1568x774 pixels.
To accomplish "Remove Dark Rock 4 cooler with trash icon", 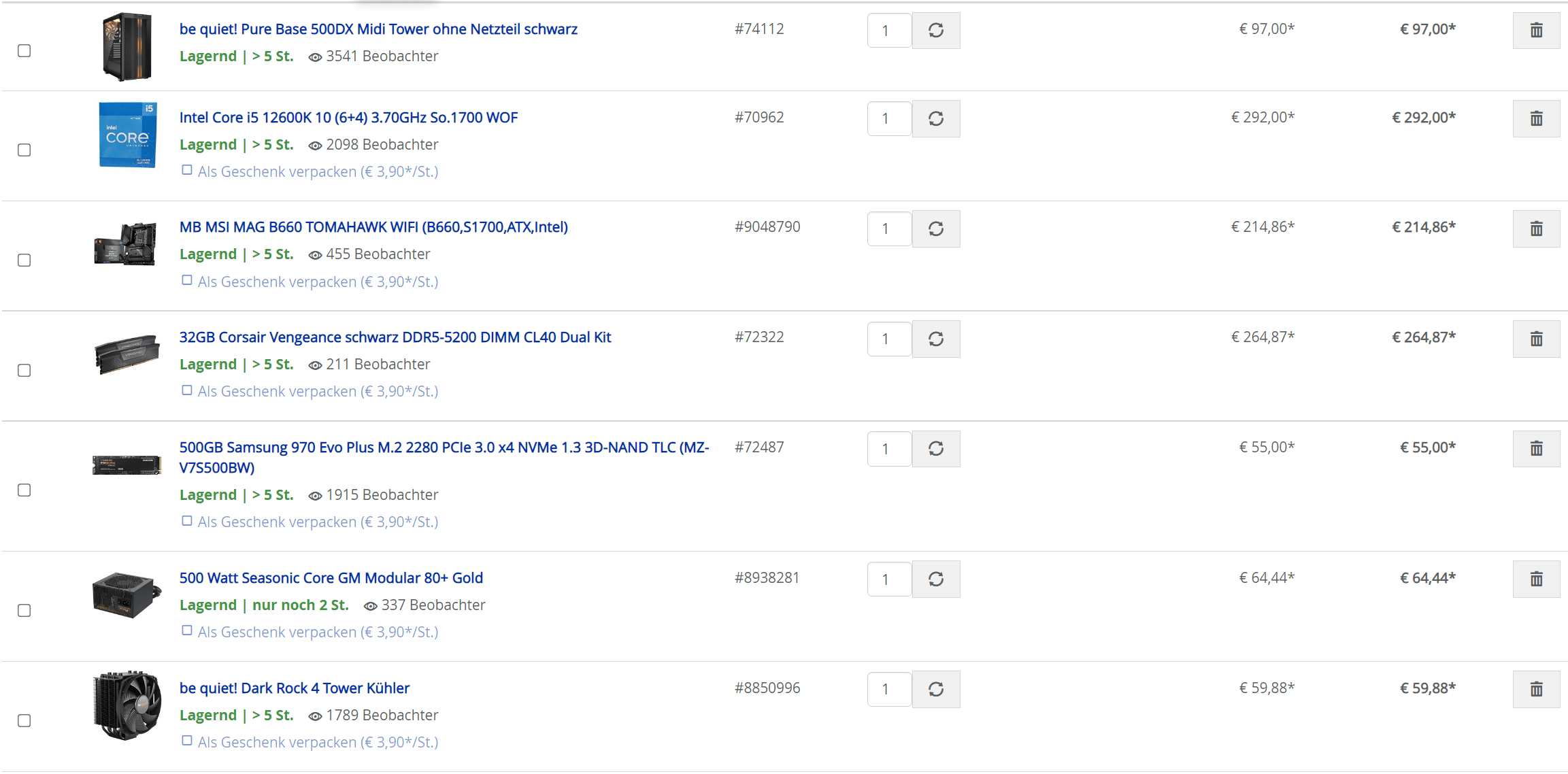I will pos(1535,689).
